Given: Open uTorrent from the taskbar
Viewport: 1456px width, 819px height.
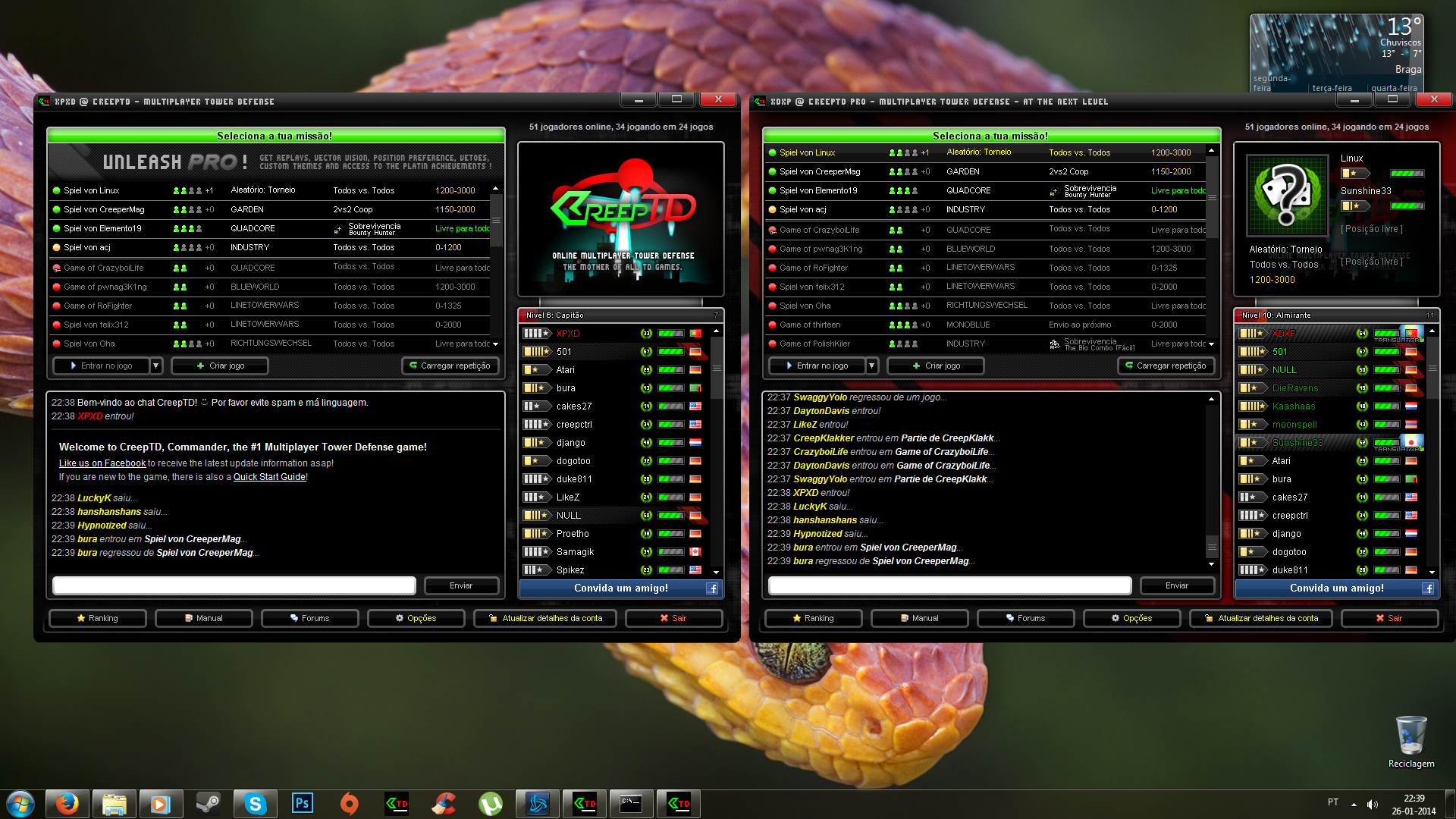Looking at the screenshot, I should tap(491, 804).
